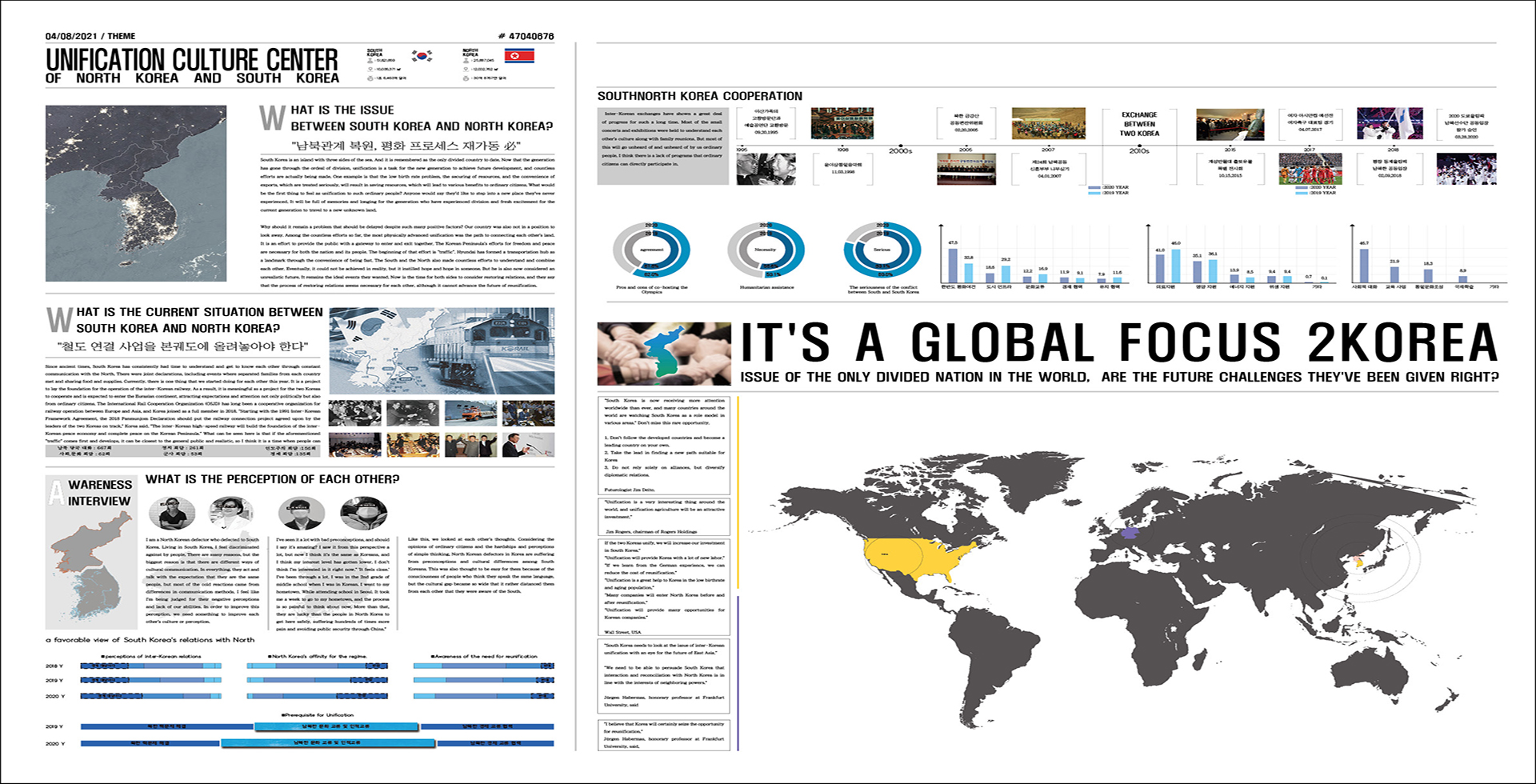Click the fourth interviewee portrait
The width and height of the screenshot is (1536, 784).
pyautogui.click(x=363, y=513)
